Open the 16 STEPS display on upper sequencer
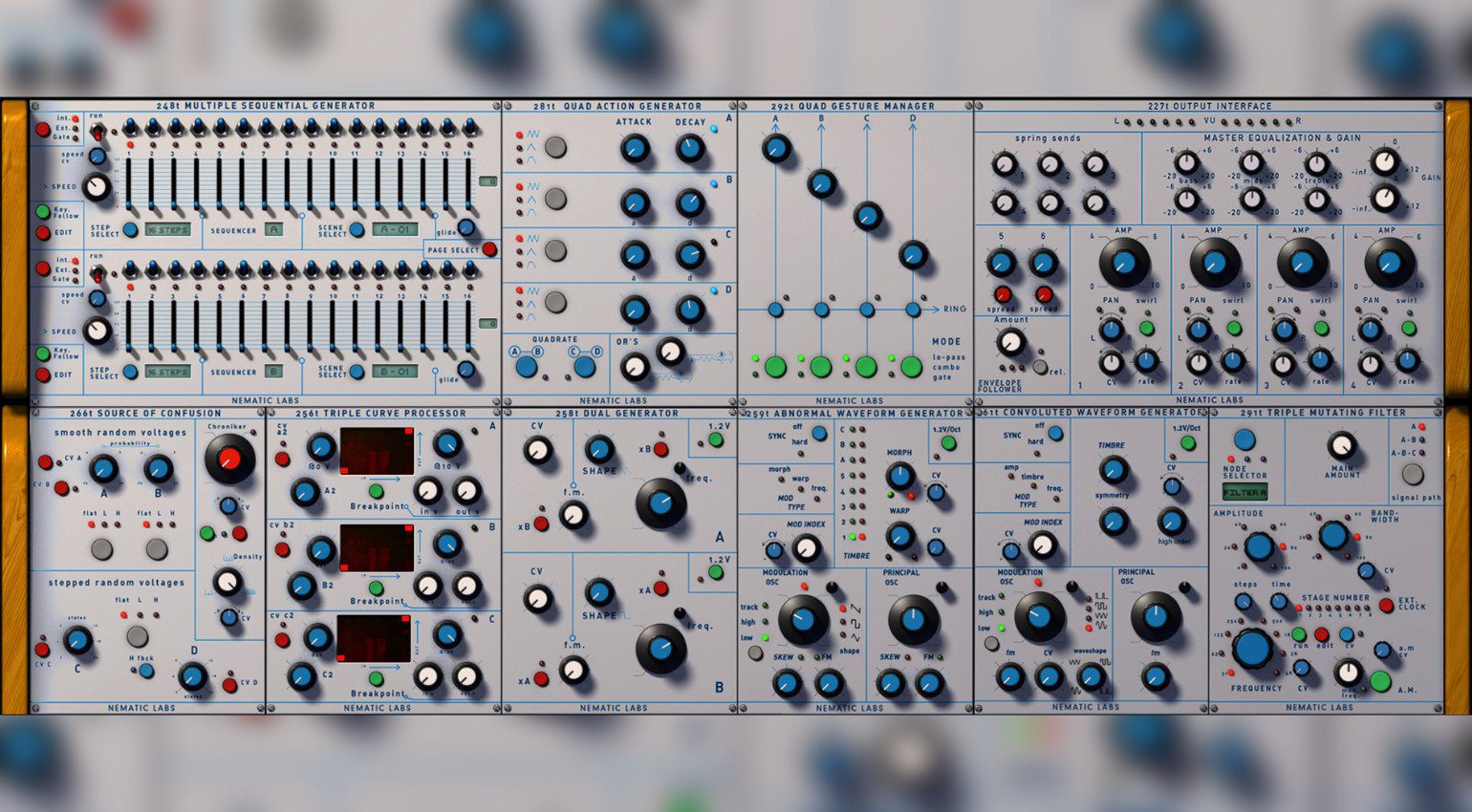This screenshot has width=1472, height=812. pos(167,230)
